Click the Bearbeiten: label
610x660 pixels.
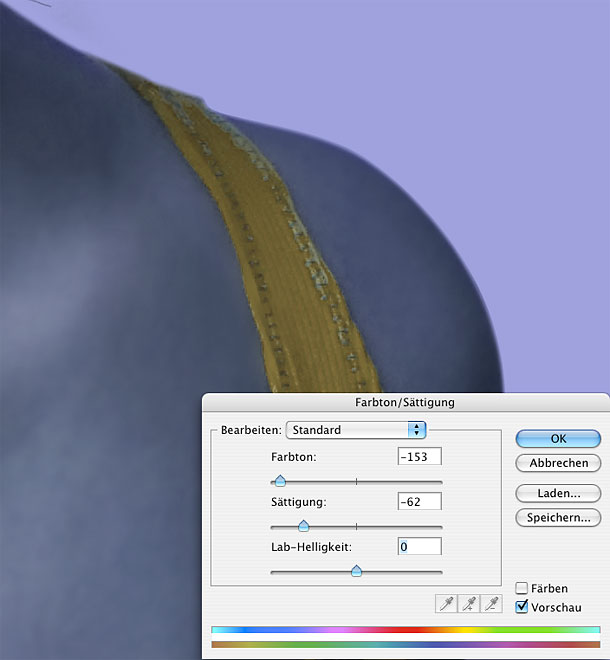(x=251, y=430)
